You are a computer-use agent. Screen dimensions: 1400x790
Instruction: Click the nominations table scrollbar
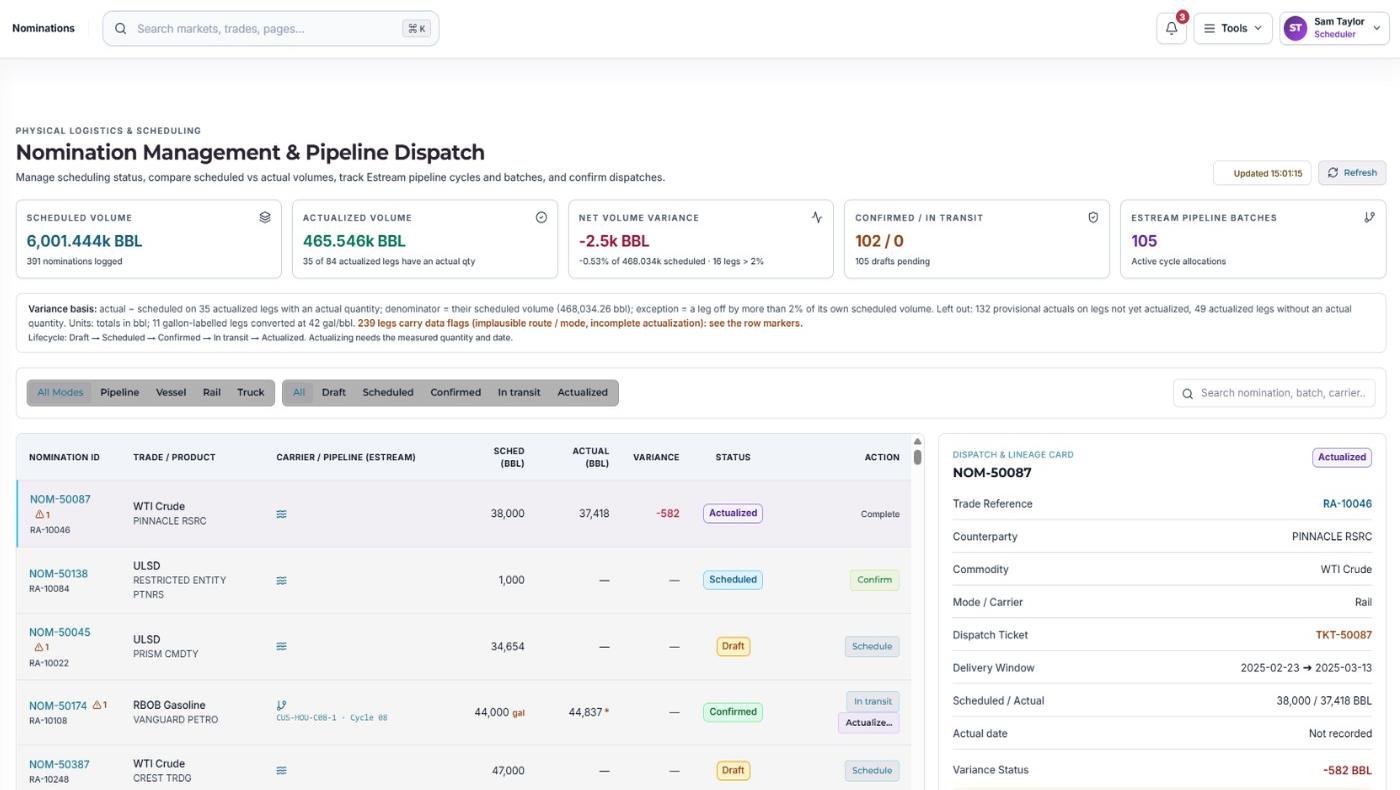tap(918, 456)
